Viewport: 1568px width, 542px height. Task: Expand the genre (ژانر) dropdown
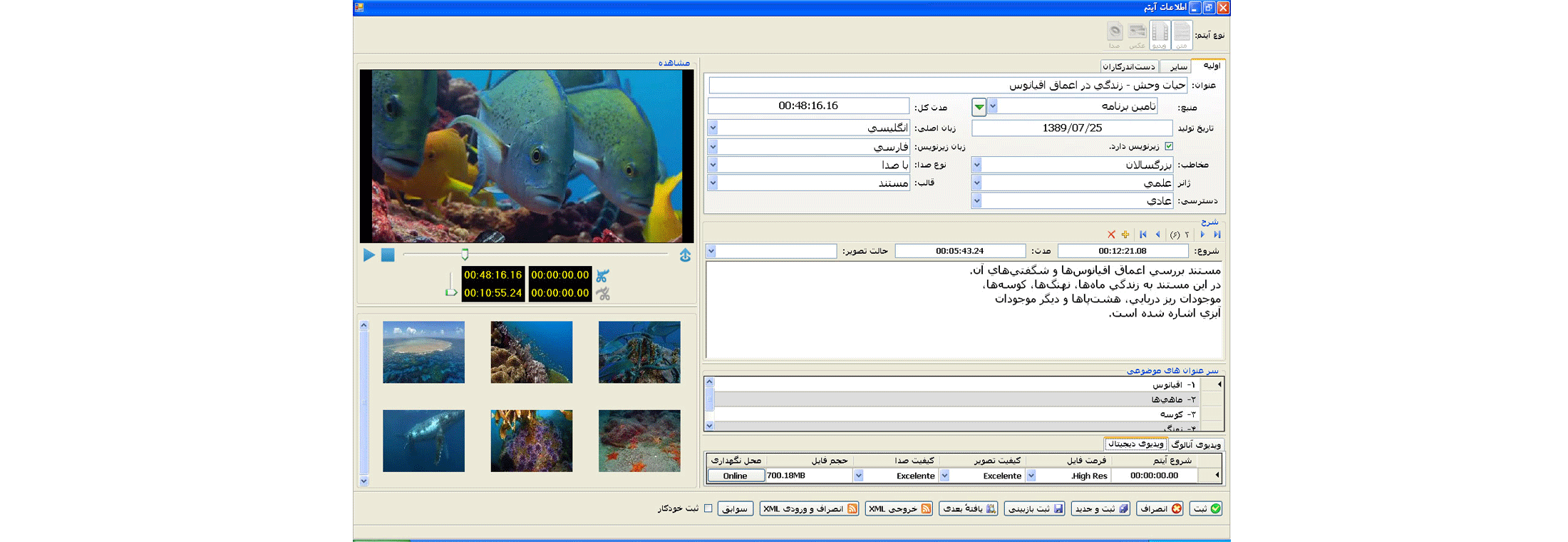tap(977, 183)
